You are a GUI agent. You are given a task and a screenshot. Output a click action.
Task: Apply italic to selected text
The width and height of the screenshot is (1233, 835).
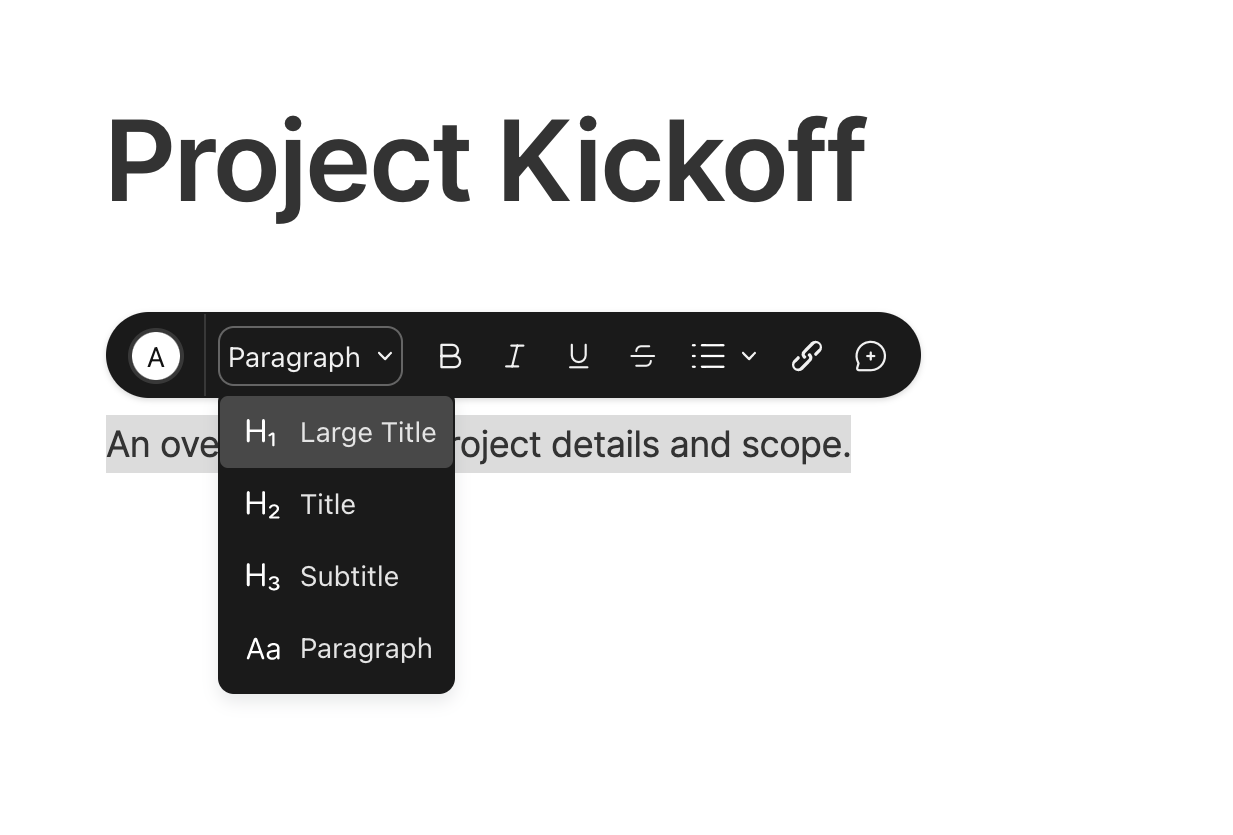click(x=514, y=356)
